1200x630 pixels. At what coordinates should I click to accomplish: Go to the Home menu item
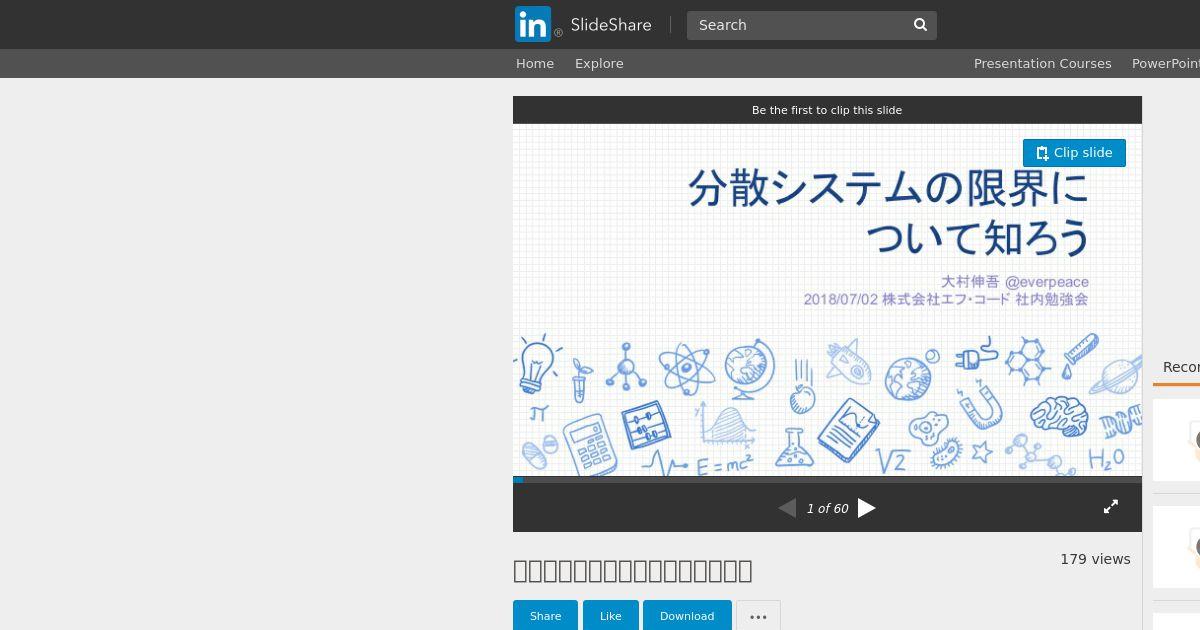(x=535, y=63)
